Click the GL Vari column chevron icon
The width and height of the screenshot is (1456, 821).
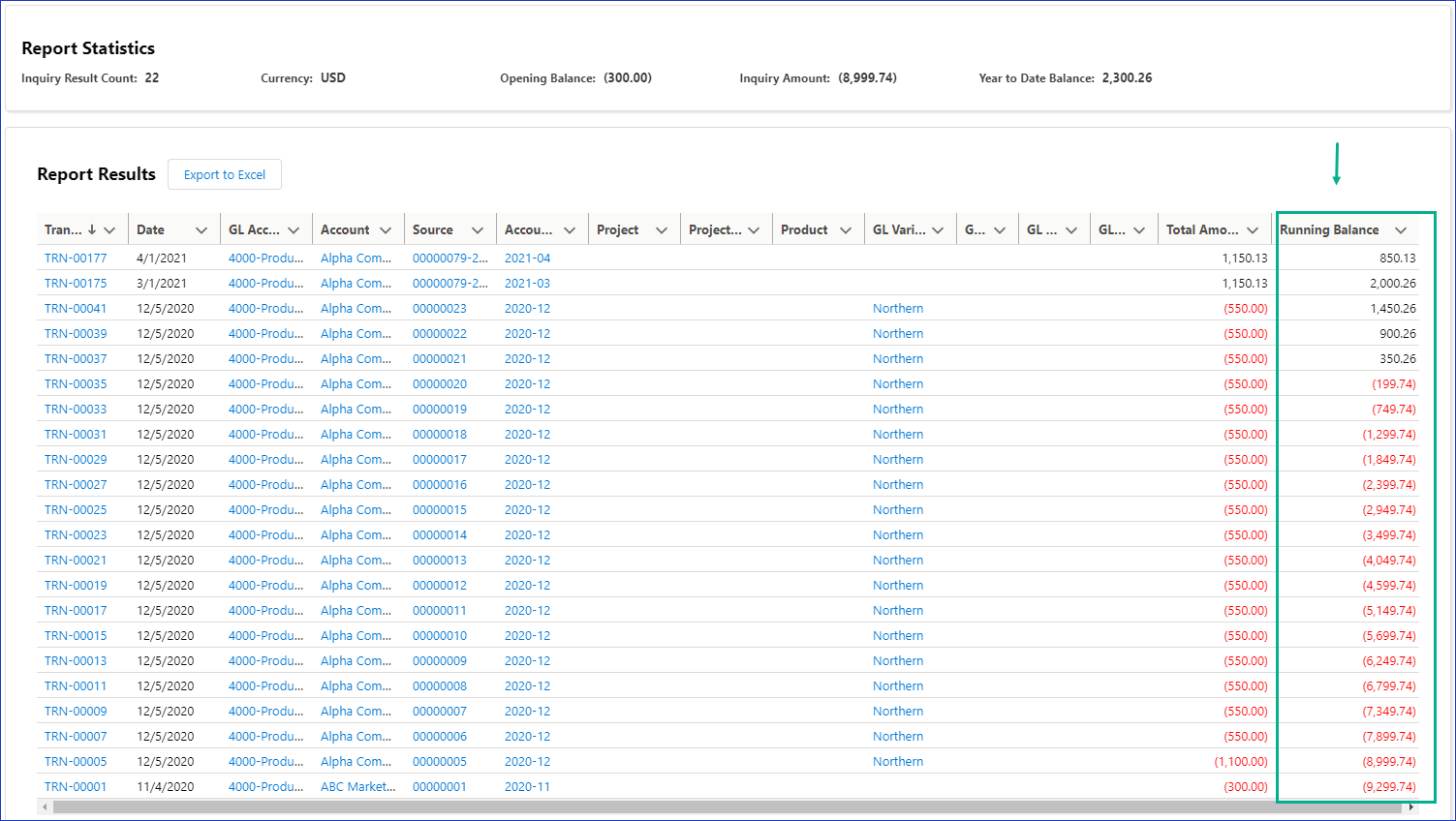[938, 230]
